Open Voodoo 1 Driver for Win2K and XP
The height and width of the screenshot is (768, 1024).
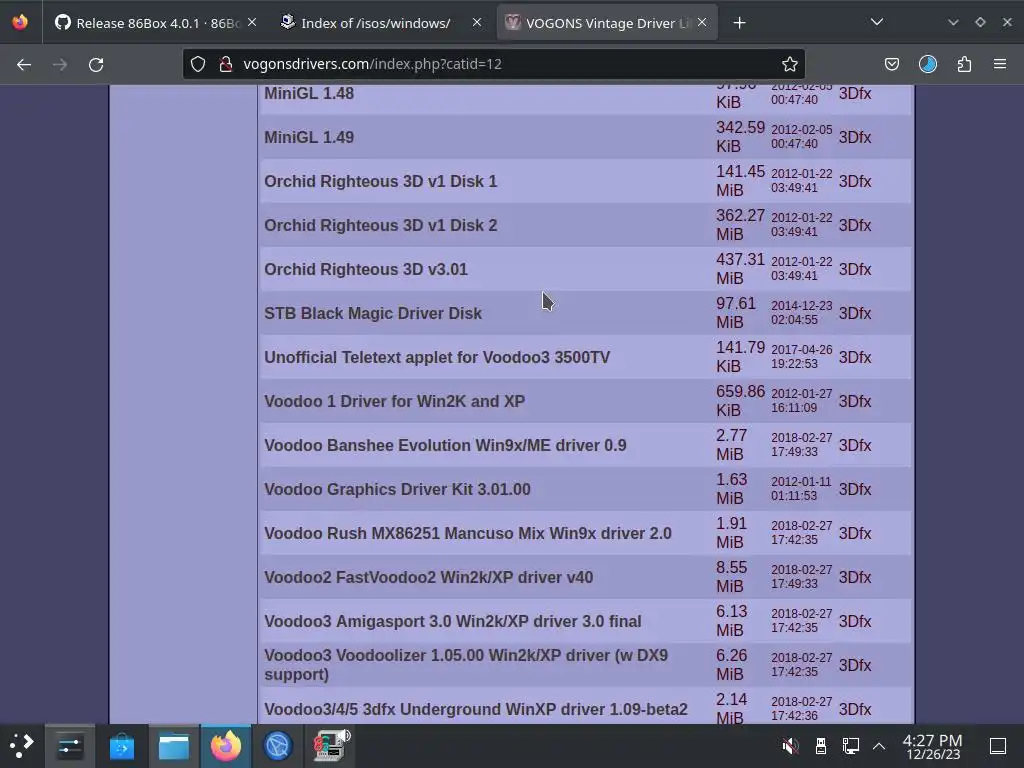[x=394, y=401]
